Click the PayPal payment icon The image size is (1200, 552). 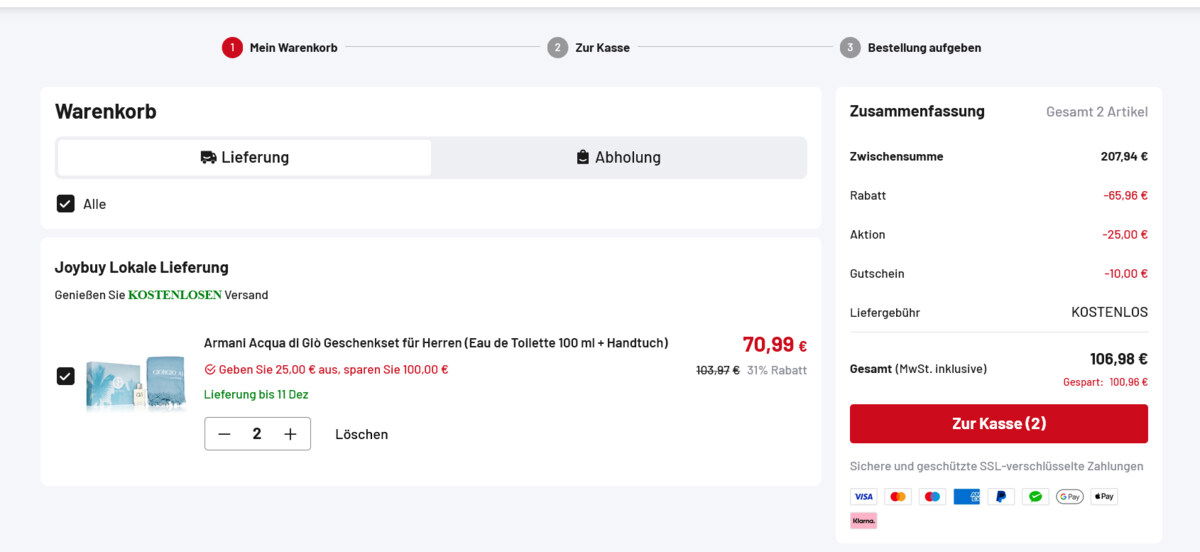[x=1001, y=497]
